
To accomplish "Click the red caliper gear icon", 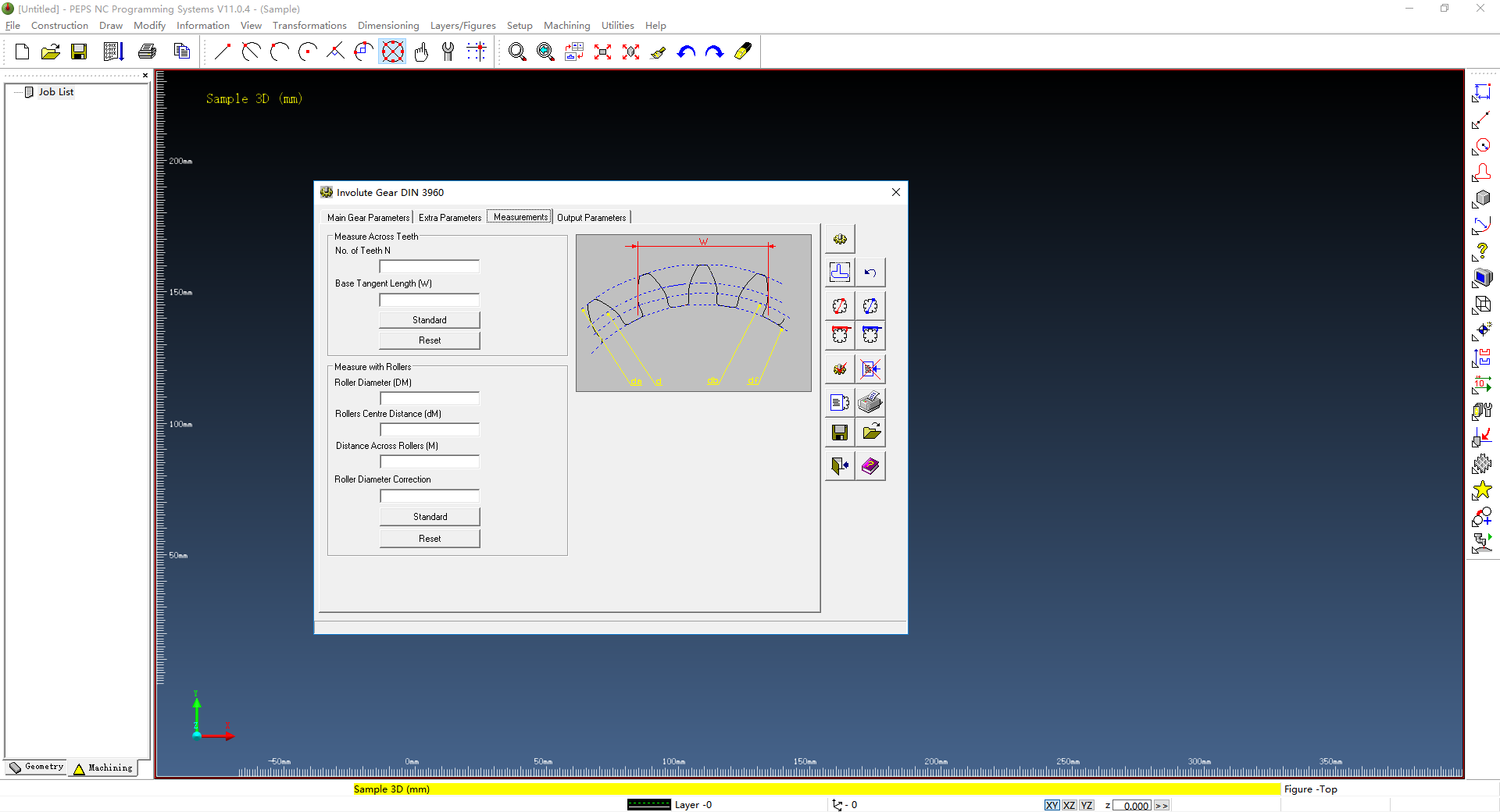I will tap(840, 335).
